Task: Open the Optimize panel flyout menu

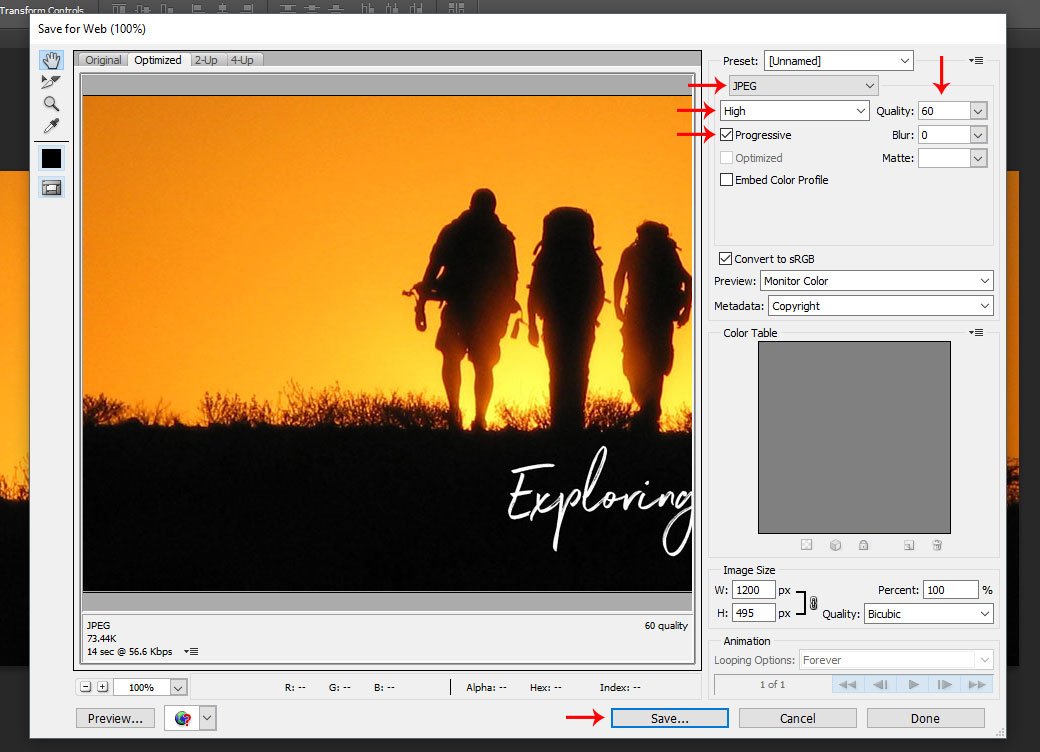Action: pos(976,60)
